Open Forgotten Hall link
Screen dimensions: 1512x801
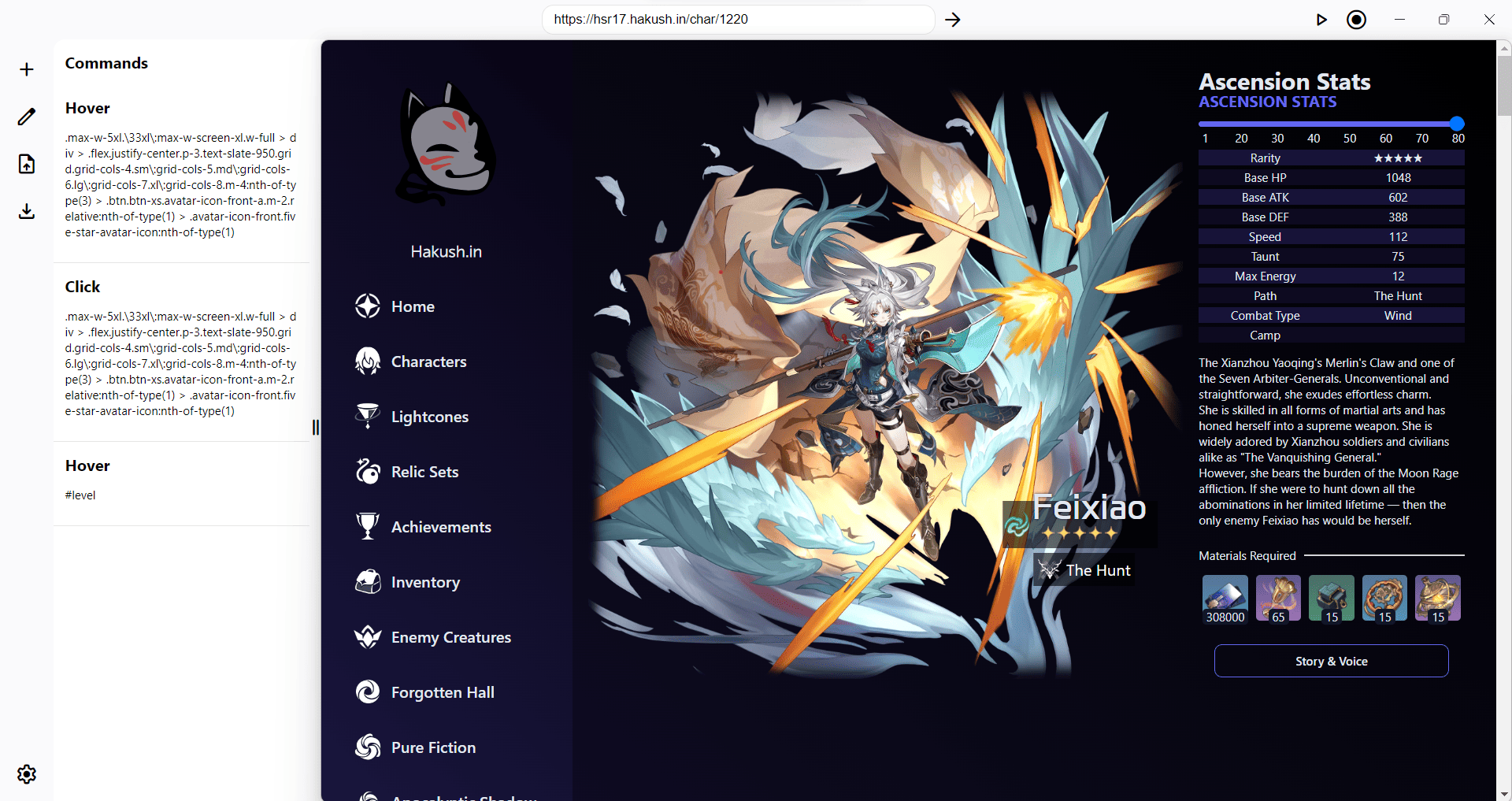tap(443, 692)
